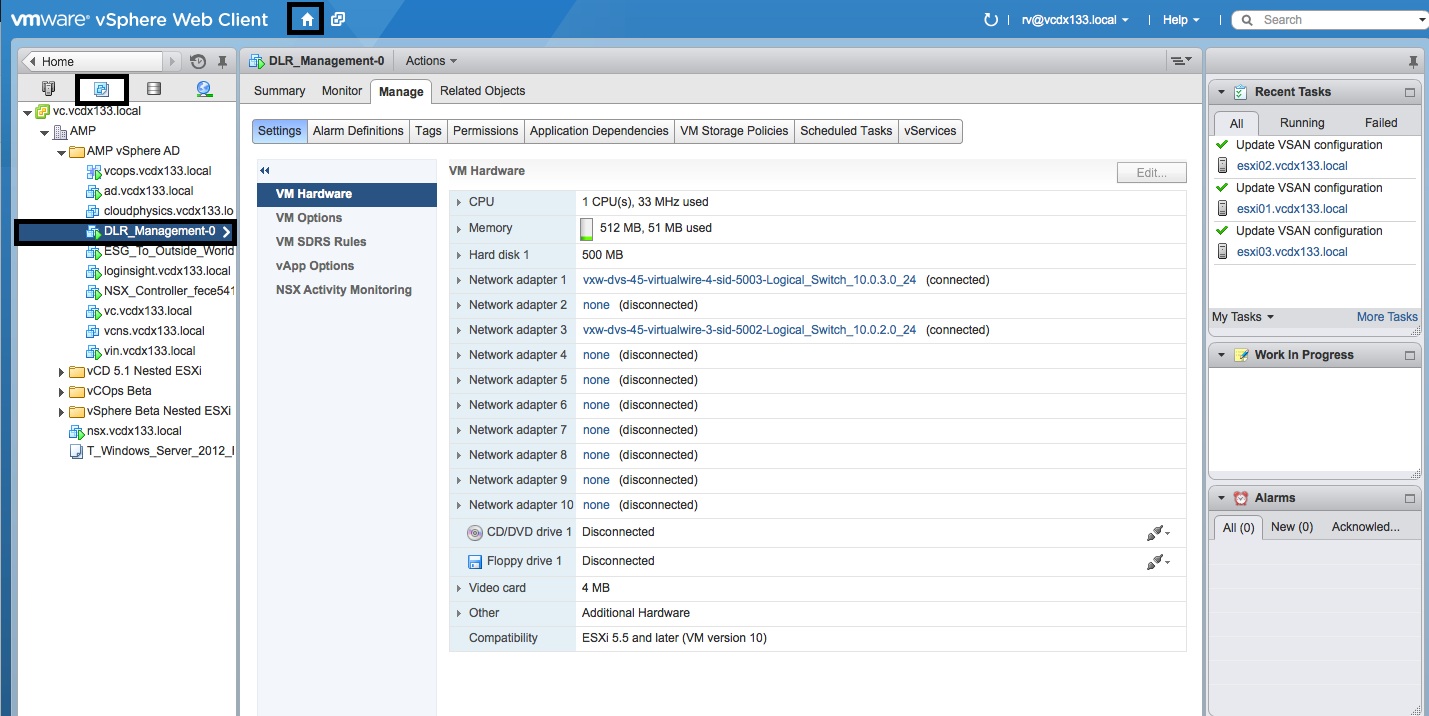Screen dimensions: 1429x716
Task: Click Floppy drive 1 connect icon
Action: 1157,562
